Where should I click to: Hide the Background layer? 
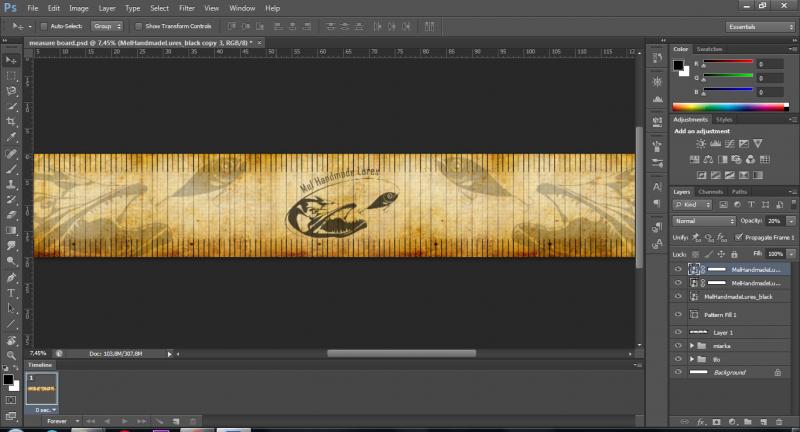(678, 372)
